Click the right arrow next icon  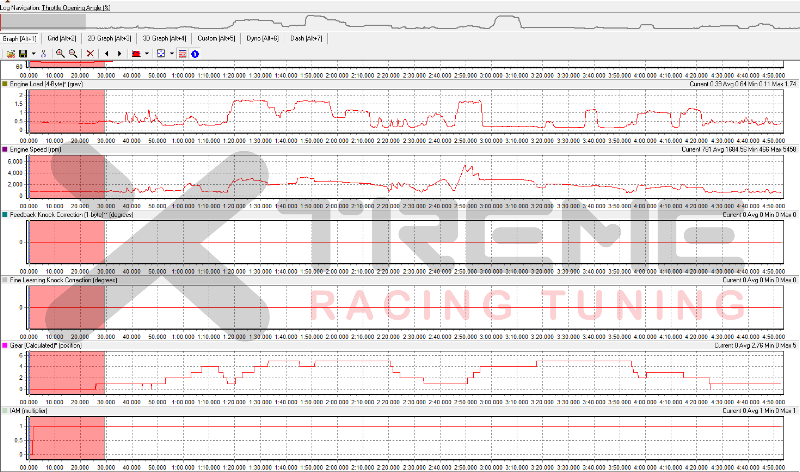pos(120,52)
